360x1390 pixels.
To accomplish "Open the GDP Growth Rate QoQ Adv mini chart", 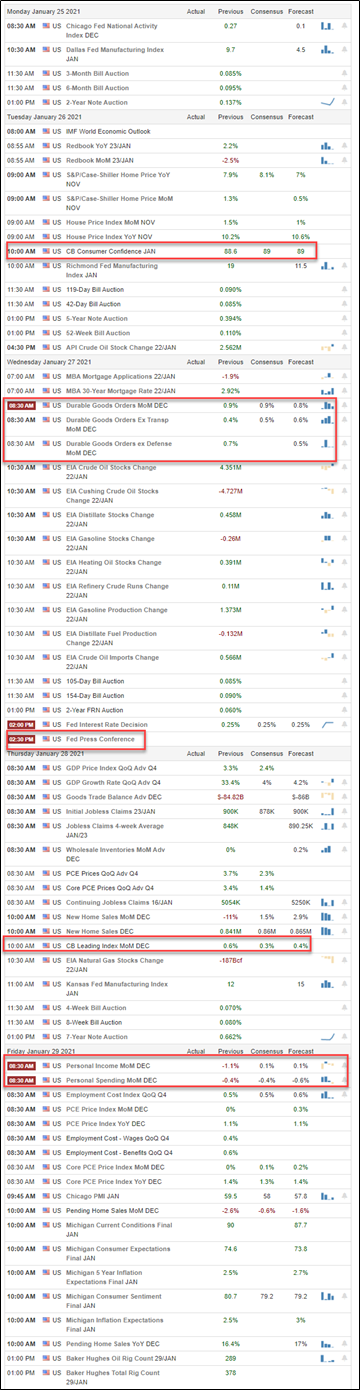I will [x=328, y=782].
